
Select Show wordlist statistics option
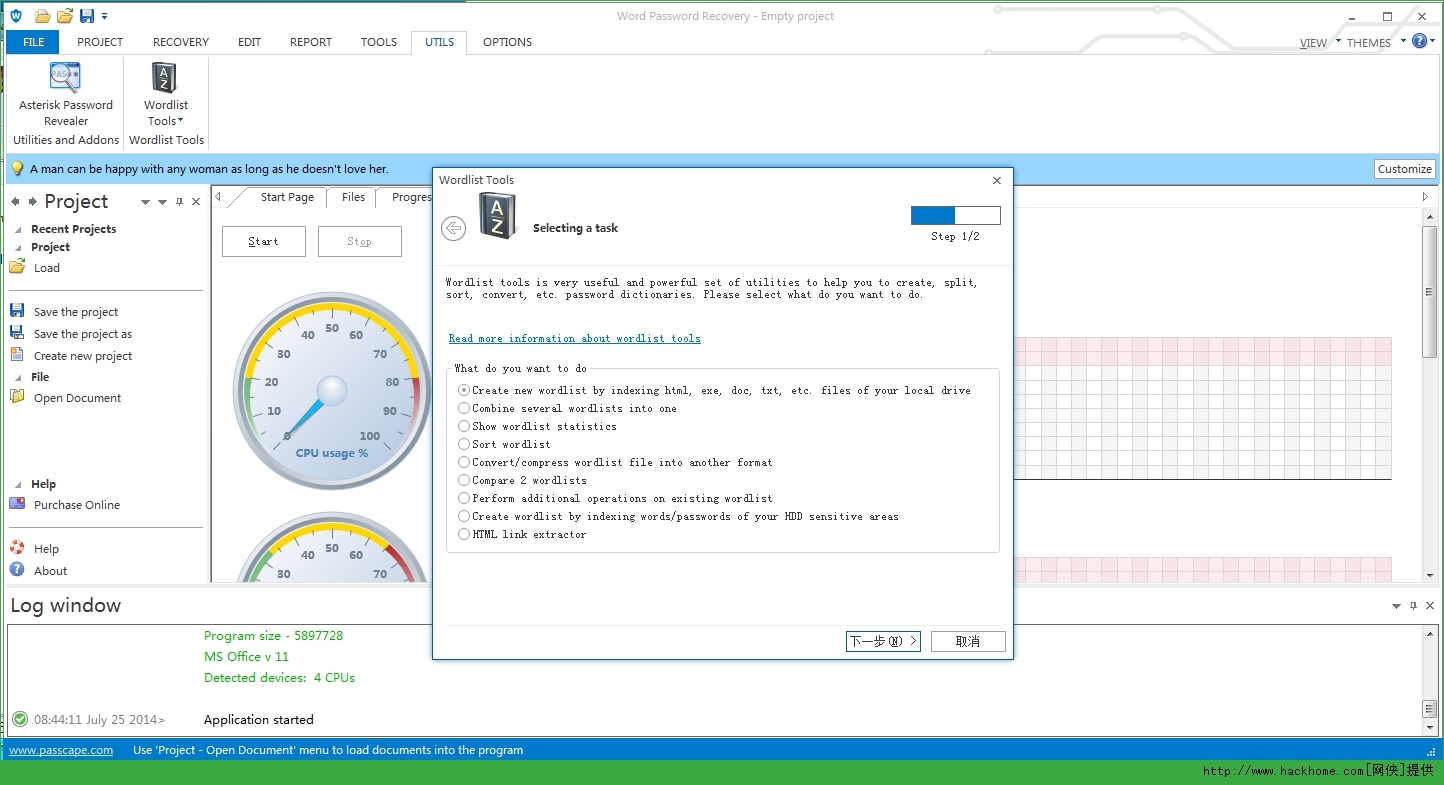(537, 426)
